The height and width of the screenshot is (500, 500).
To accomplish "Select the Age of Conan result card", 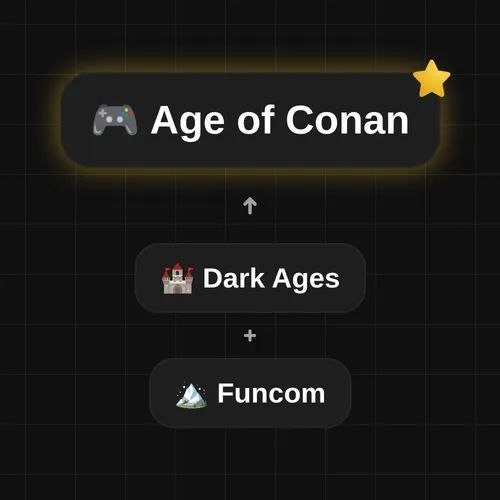I will (250, 120).
